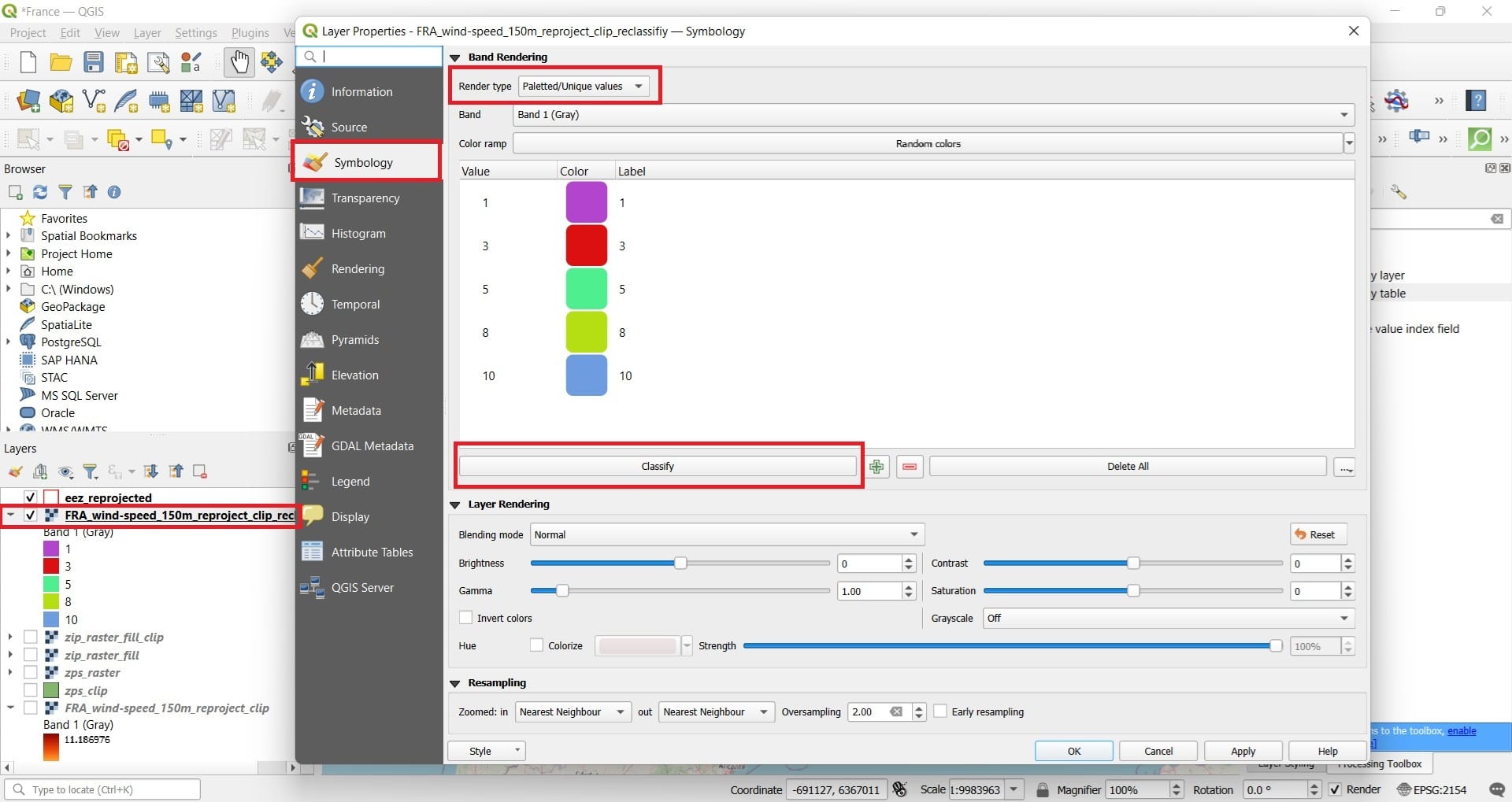This screenshot has height=802, width=1512.
Task: Open the GDAL Metadata section icon
Action: pos(313,445)
